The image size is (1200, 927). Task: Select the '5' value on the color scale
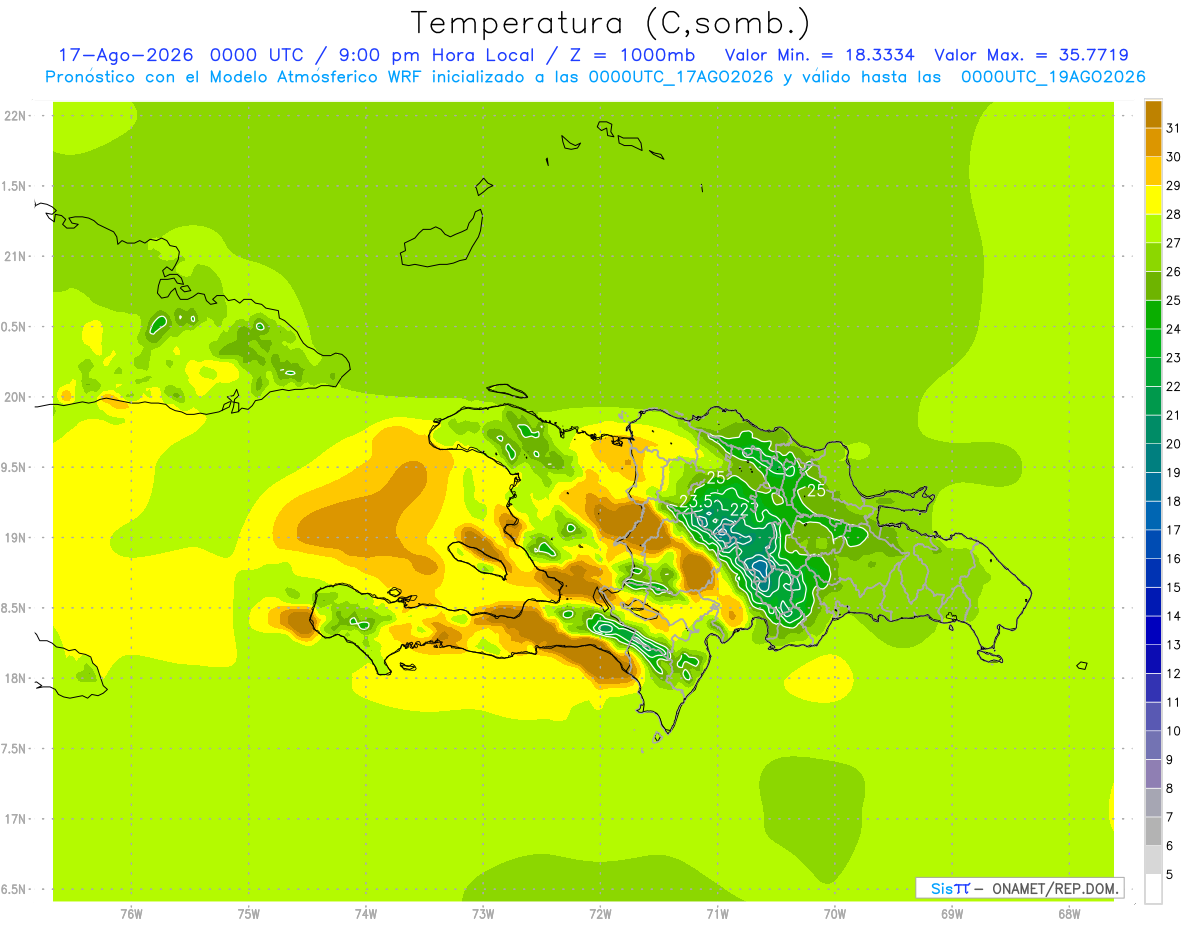point(1170,875)
